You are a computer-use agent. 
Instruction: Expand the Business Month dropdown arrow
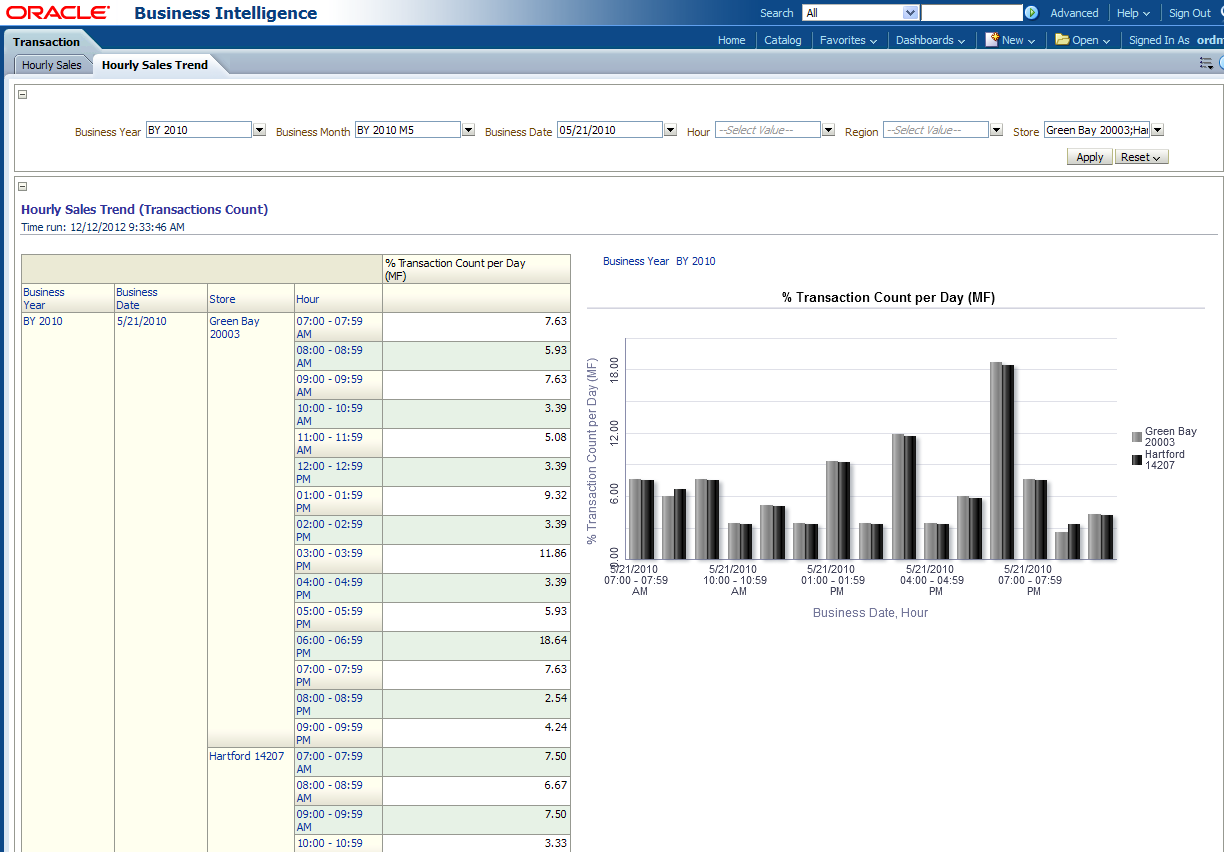click(468, 130)
